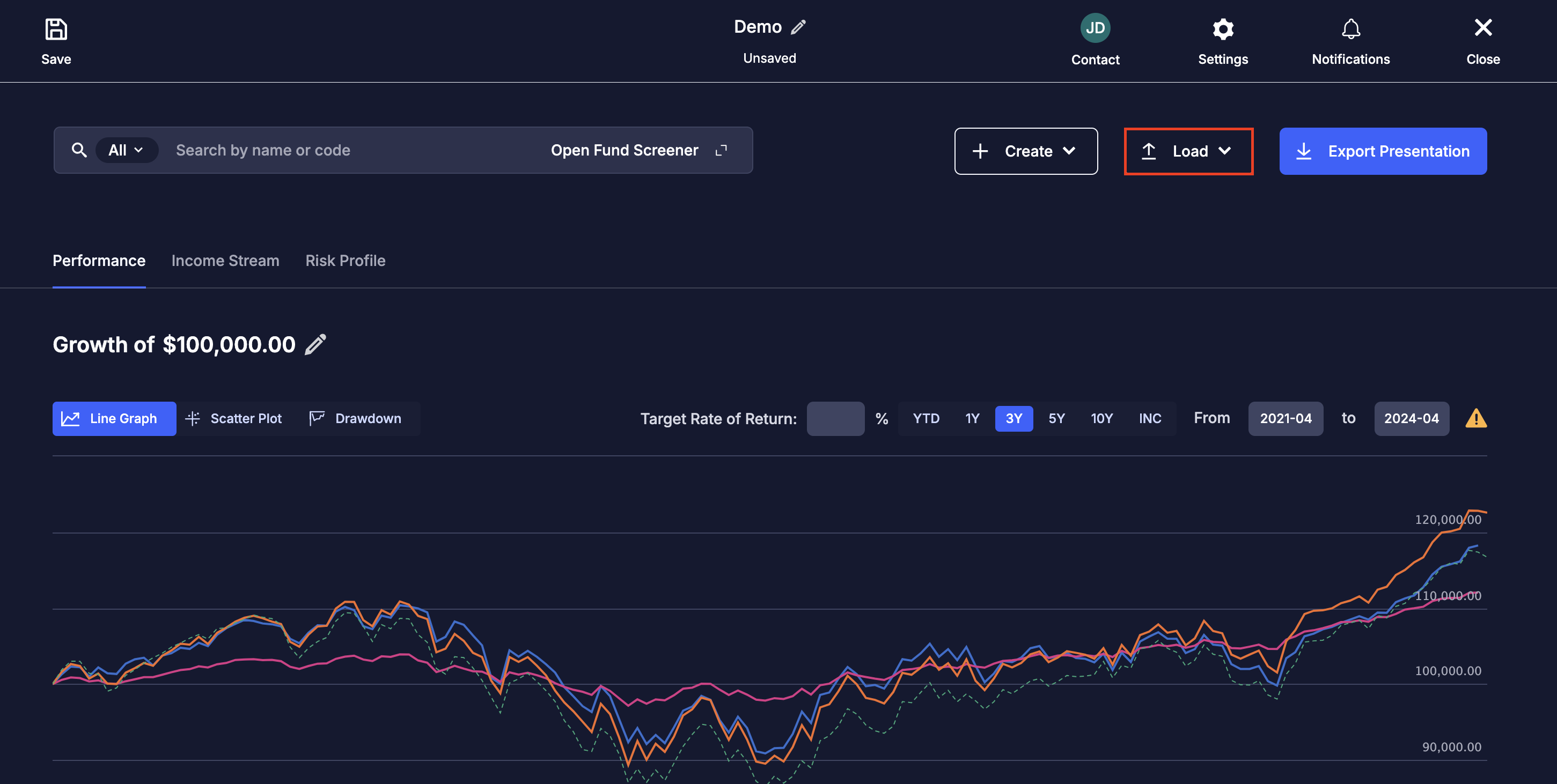This screenshot has width=1557, height=784.
Task: Expand the All filter dropdown
Action: pos(126,150)
